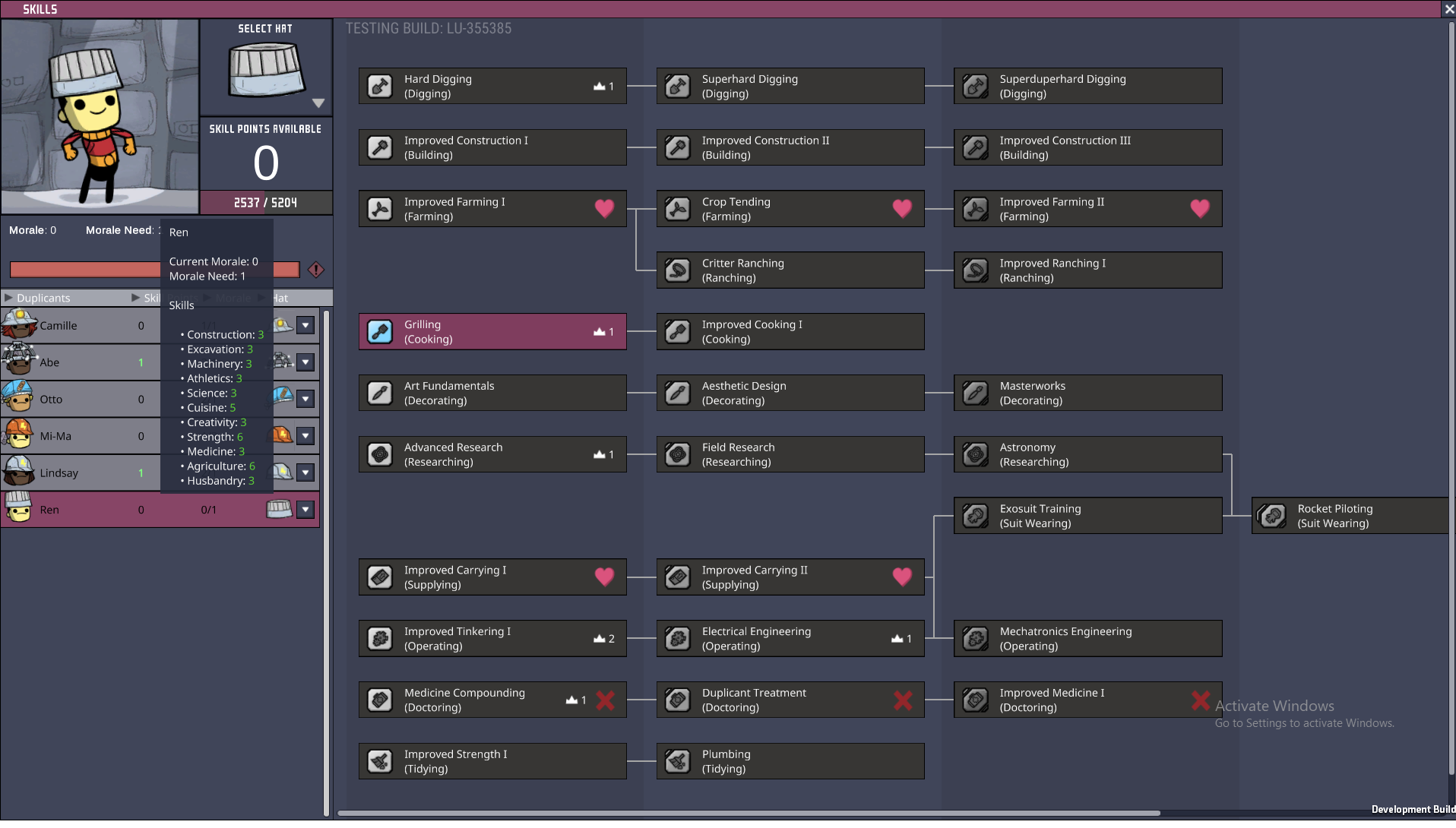Sort the list by Hat column
Viewport: 1456px width, 828px height.
[x=281, y=298]
